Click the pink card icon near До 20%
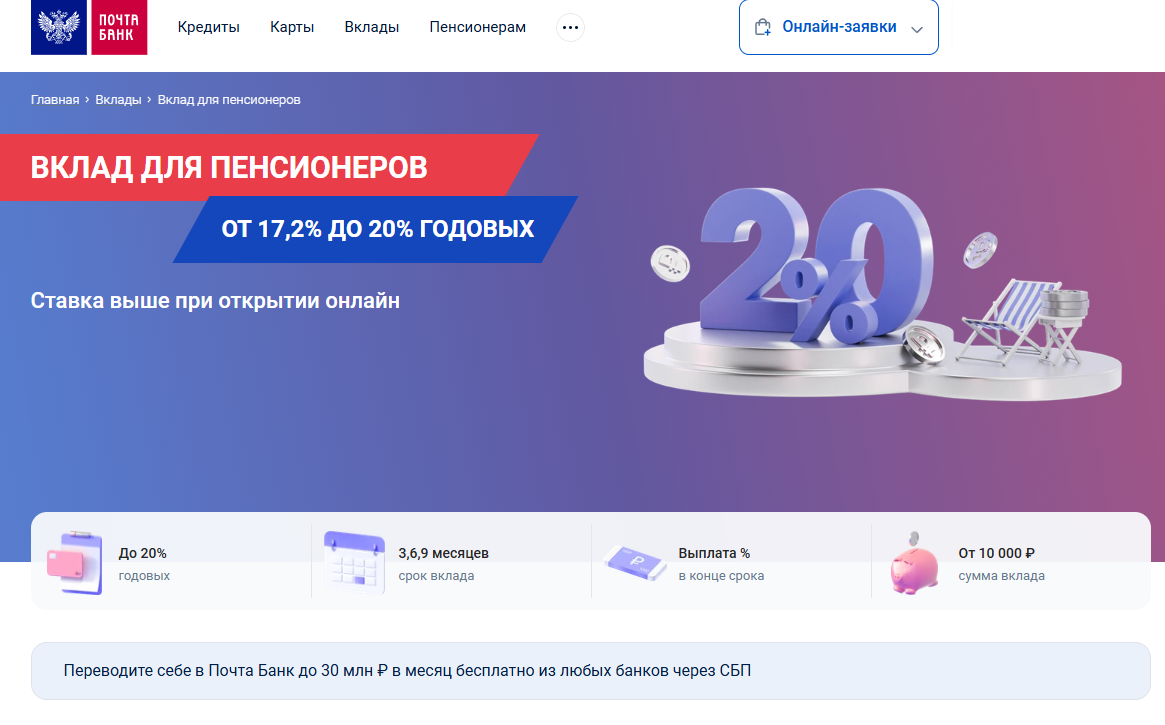Viewport: 1165px width, 725px height. 74,562
